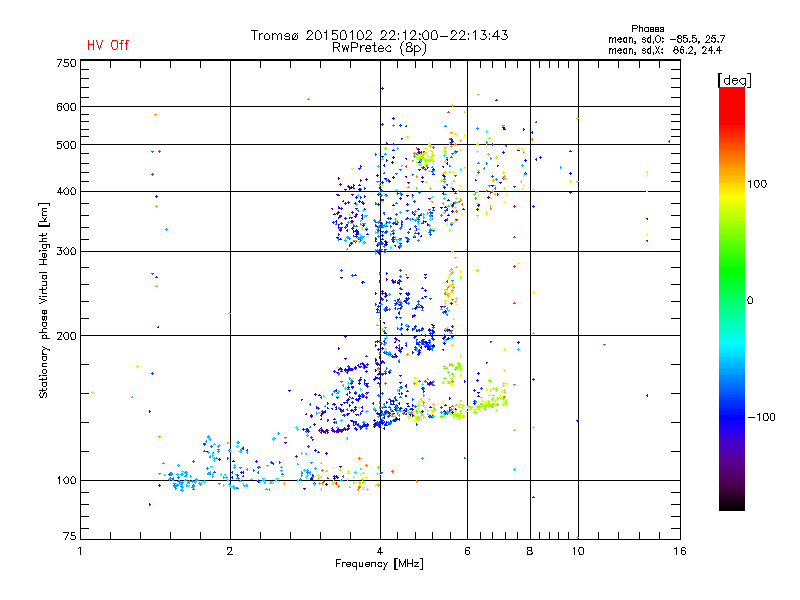This screenshot has width=800, height=600.
Task: Click the red "HV Off" label
Action: click(108, 45)
